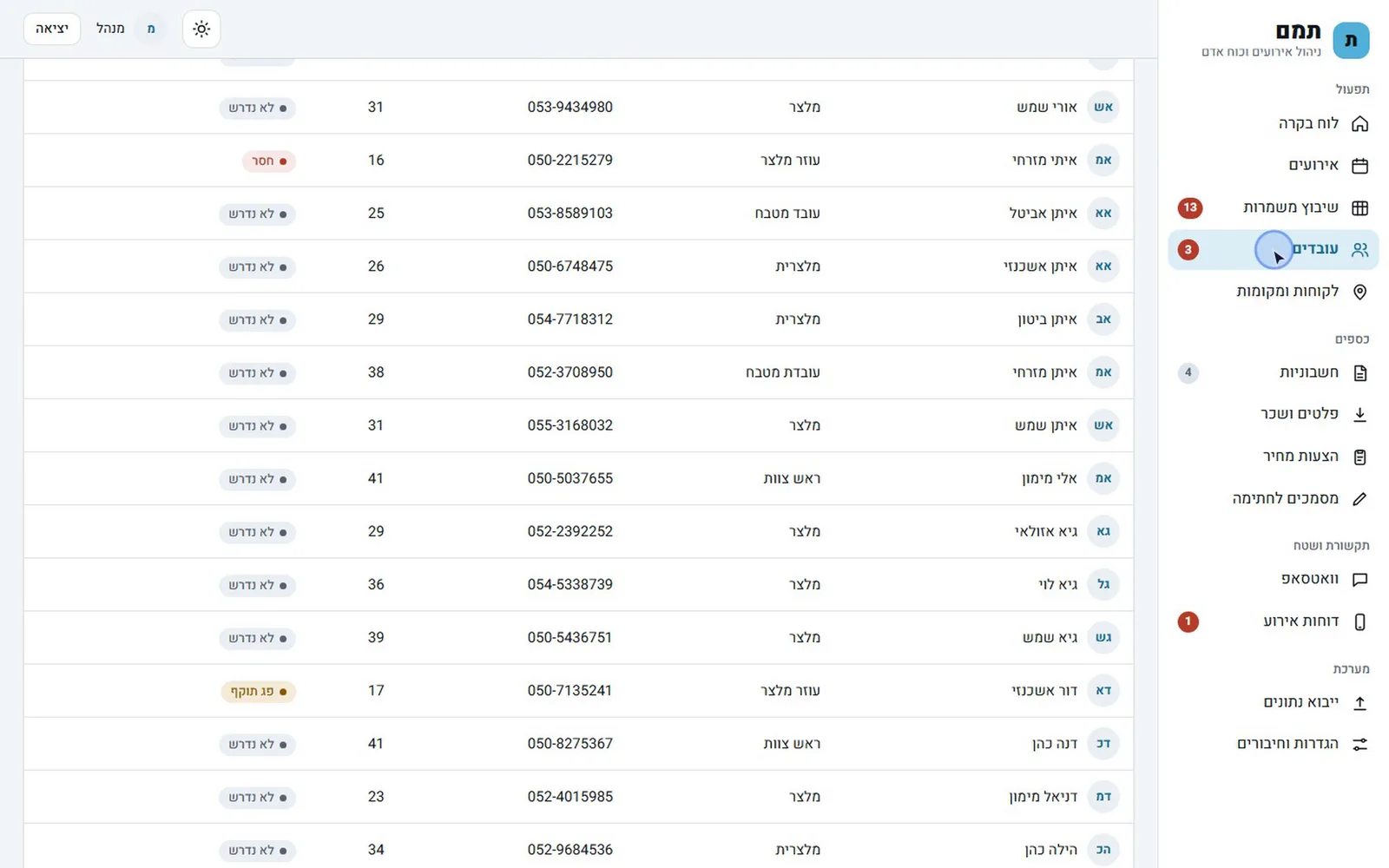Click the חסר status badge
This screenshot has width=1389, height=868.
[x=268, y=161]
